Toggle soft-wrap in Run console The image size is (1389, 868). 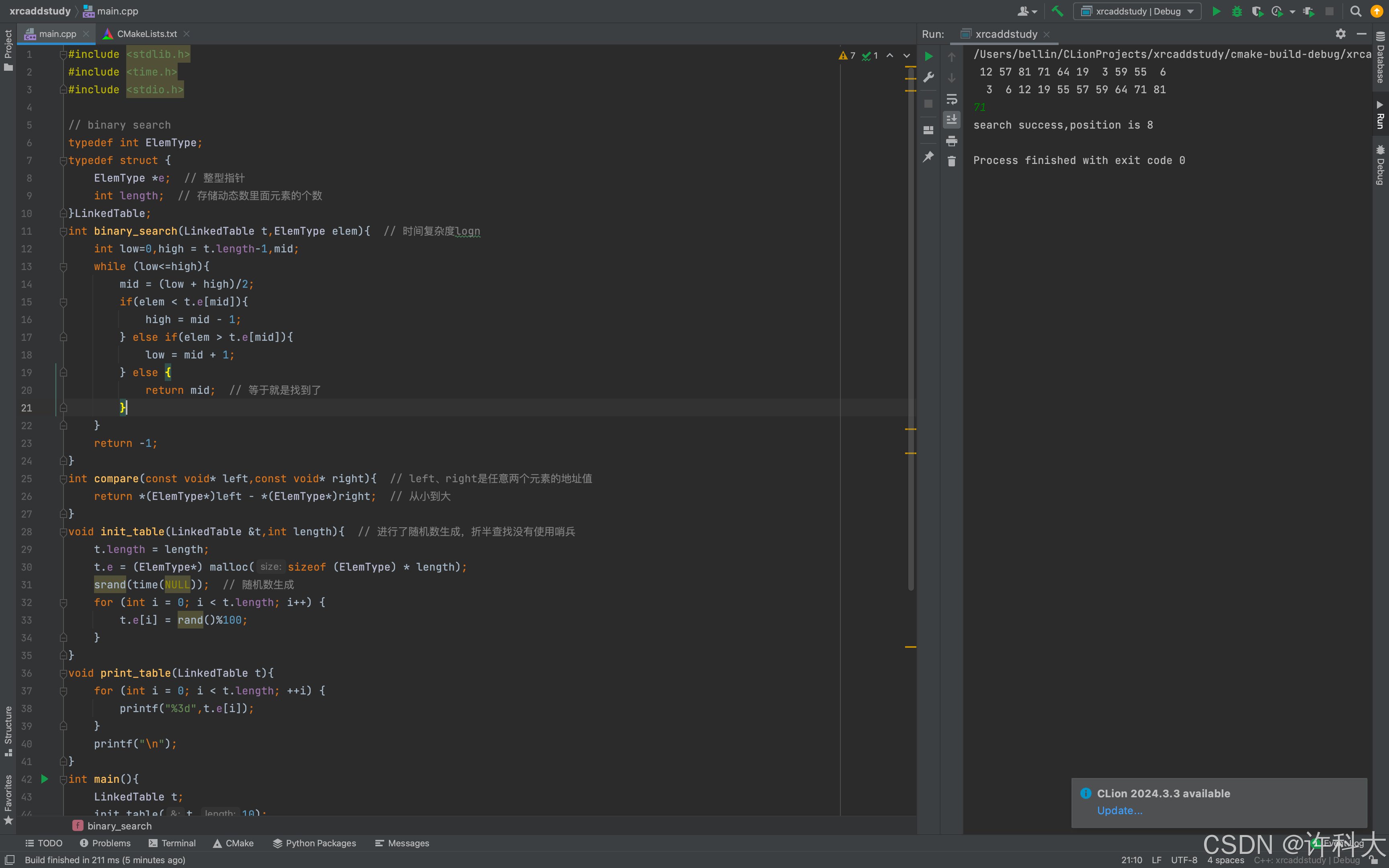(952, 99)
